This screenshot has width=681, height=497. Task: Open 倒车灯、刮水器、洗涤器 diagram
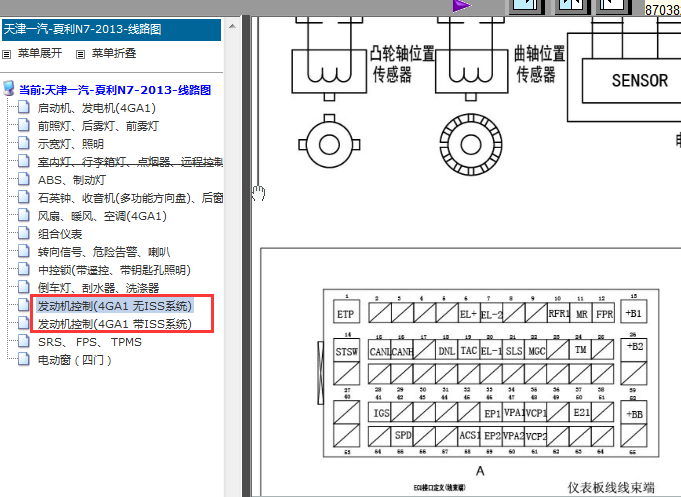click(x=98, y=288)
